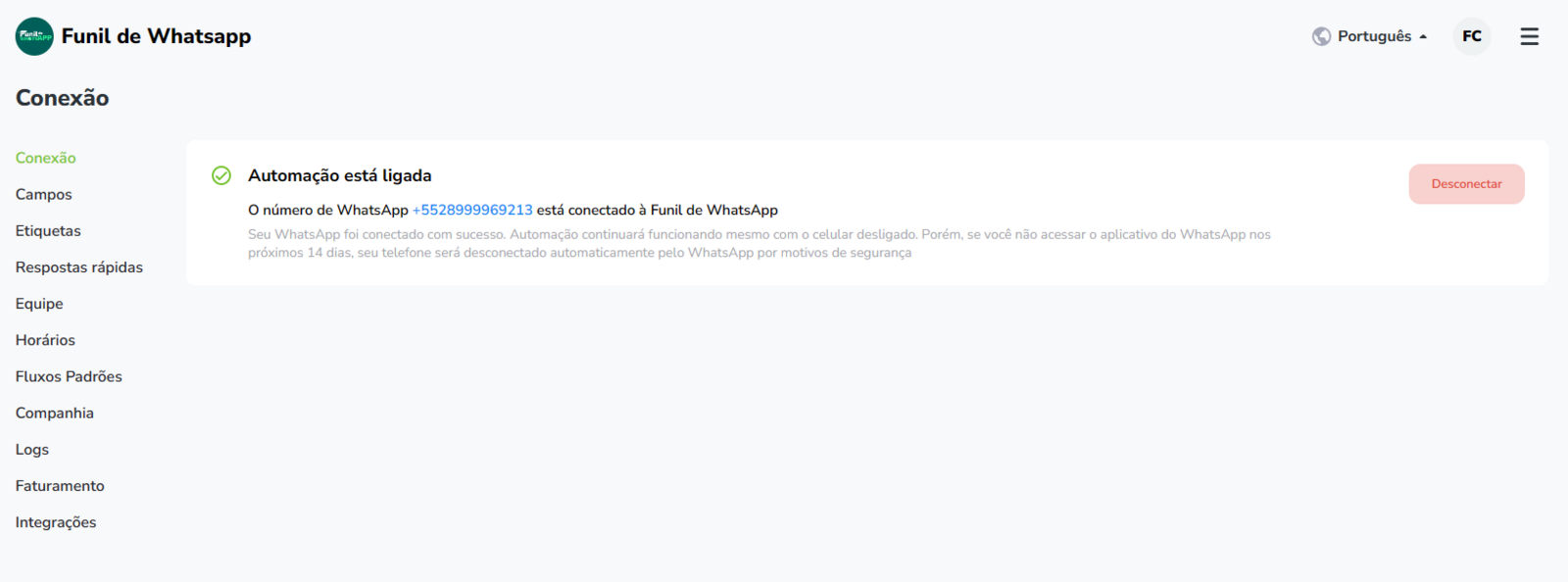Open the +5528999969213 phone number link
This screenshot has width=1568, height=582.
pyautogui.click(x=472, y=210)
